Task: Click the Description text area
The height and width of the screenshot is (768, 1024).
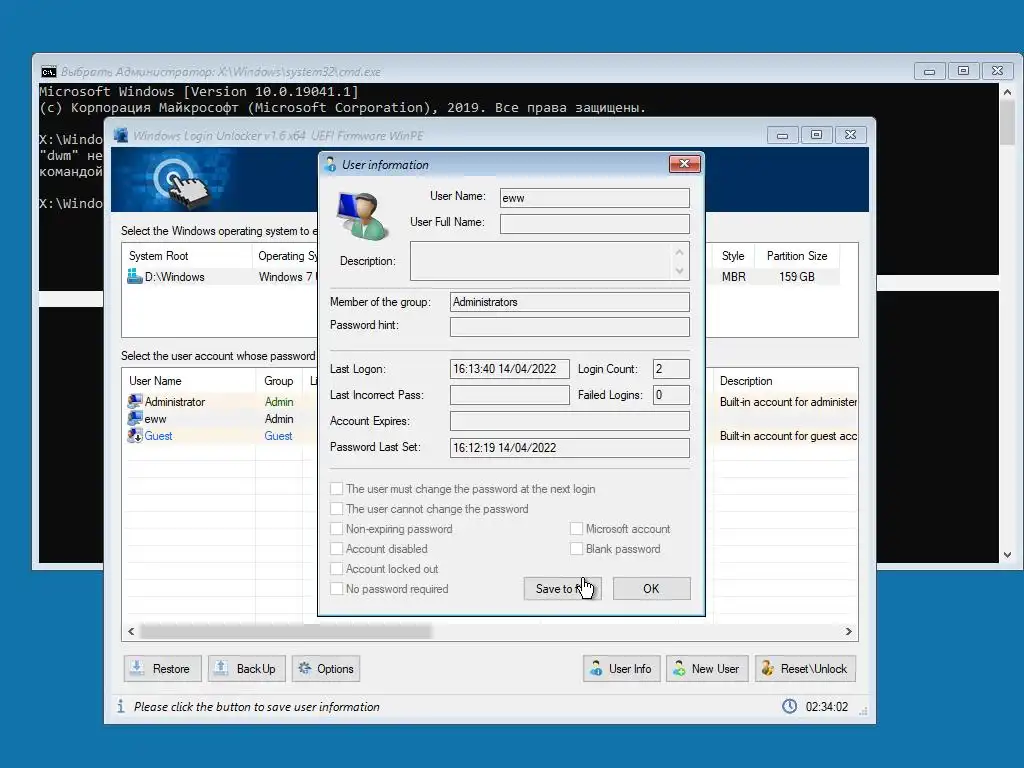Action: point(541,261)
